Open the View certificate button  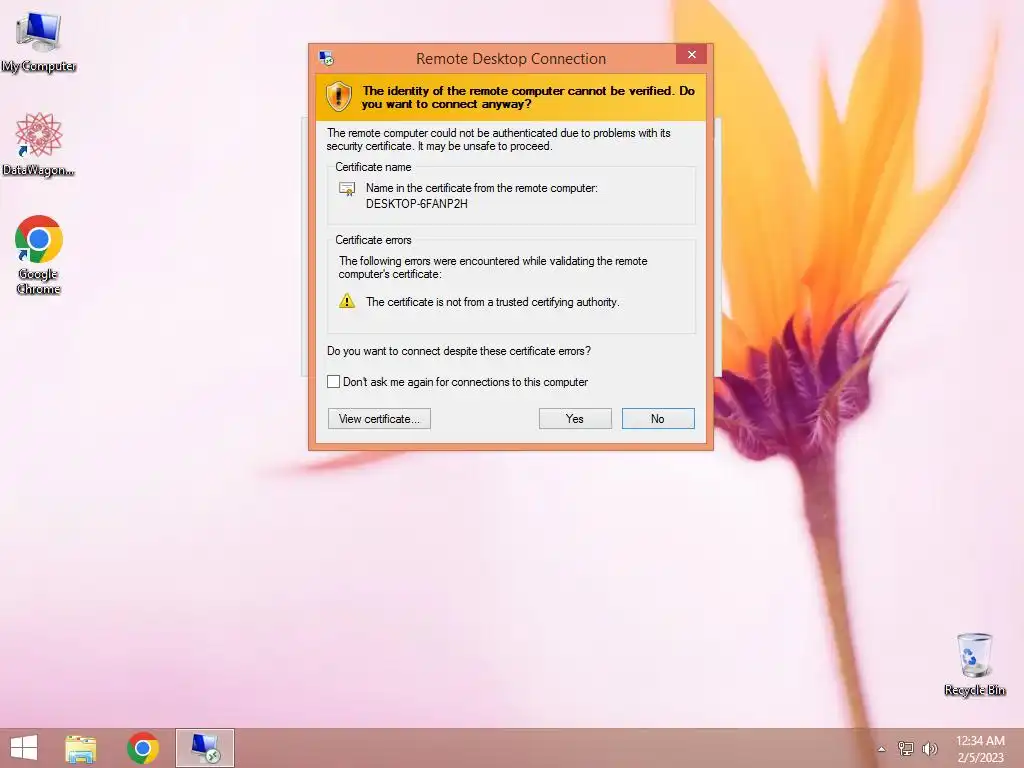379,419
